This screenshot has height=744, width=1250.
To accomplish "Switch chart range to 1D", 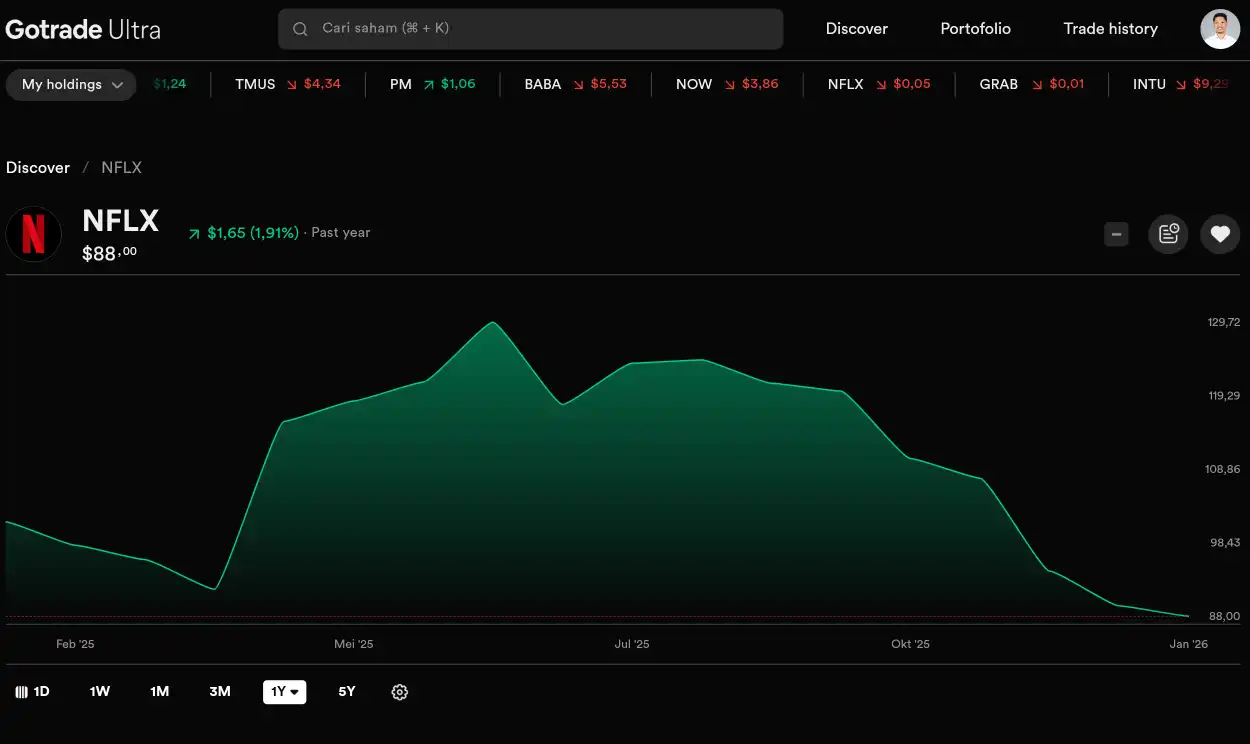I will tap(33, 692).
